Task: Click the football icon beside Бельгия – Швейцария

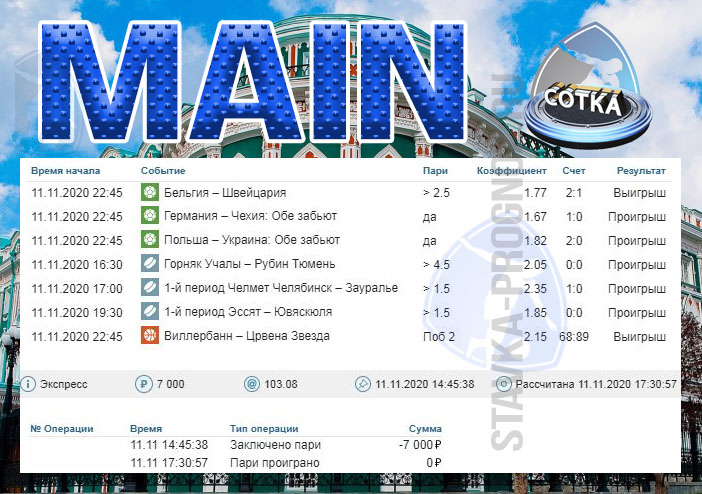Action: (150, 192)
